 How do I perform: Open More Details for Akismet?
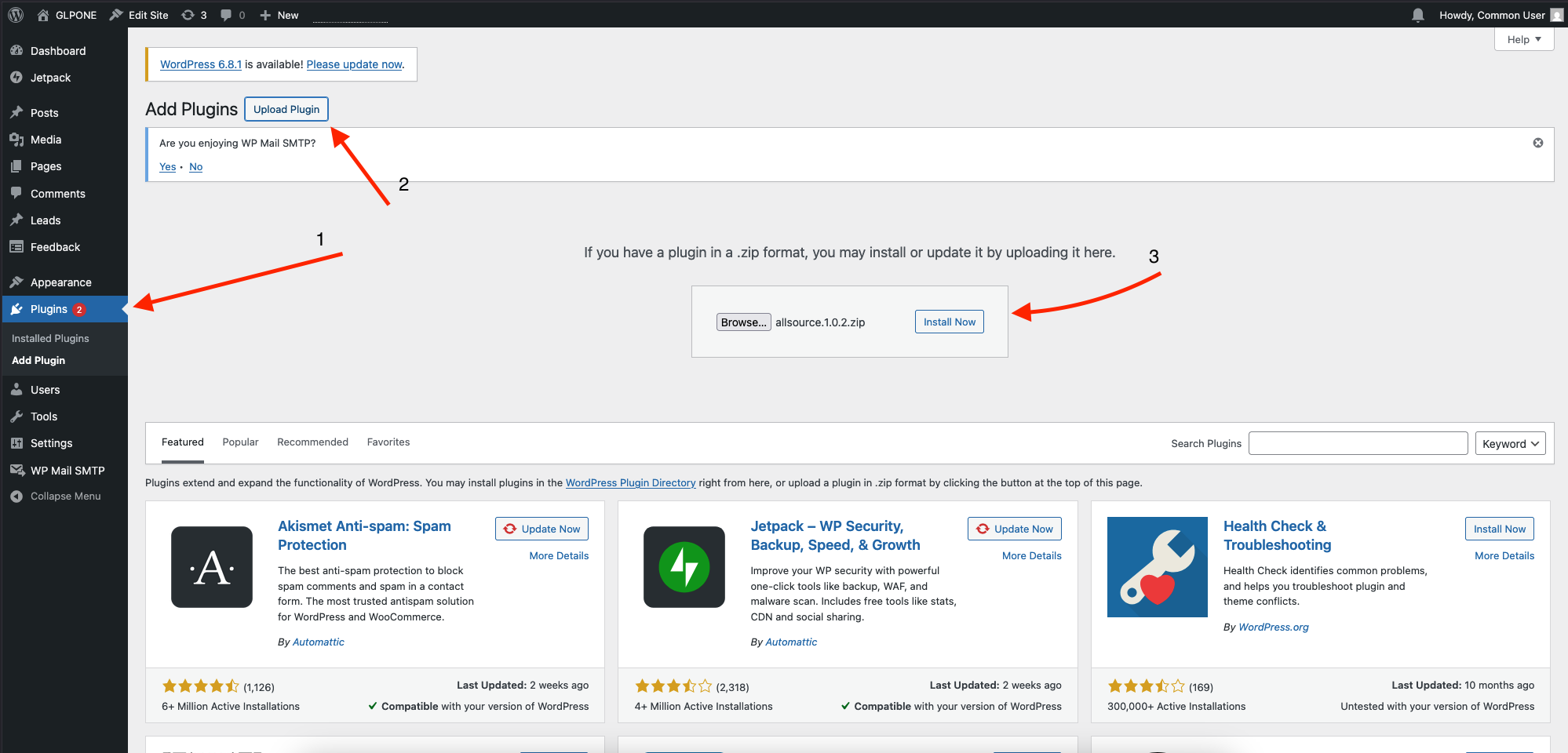pyautogui.click(x=559, y=555)
